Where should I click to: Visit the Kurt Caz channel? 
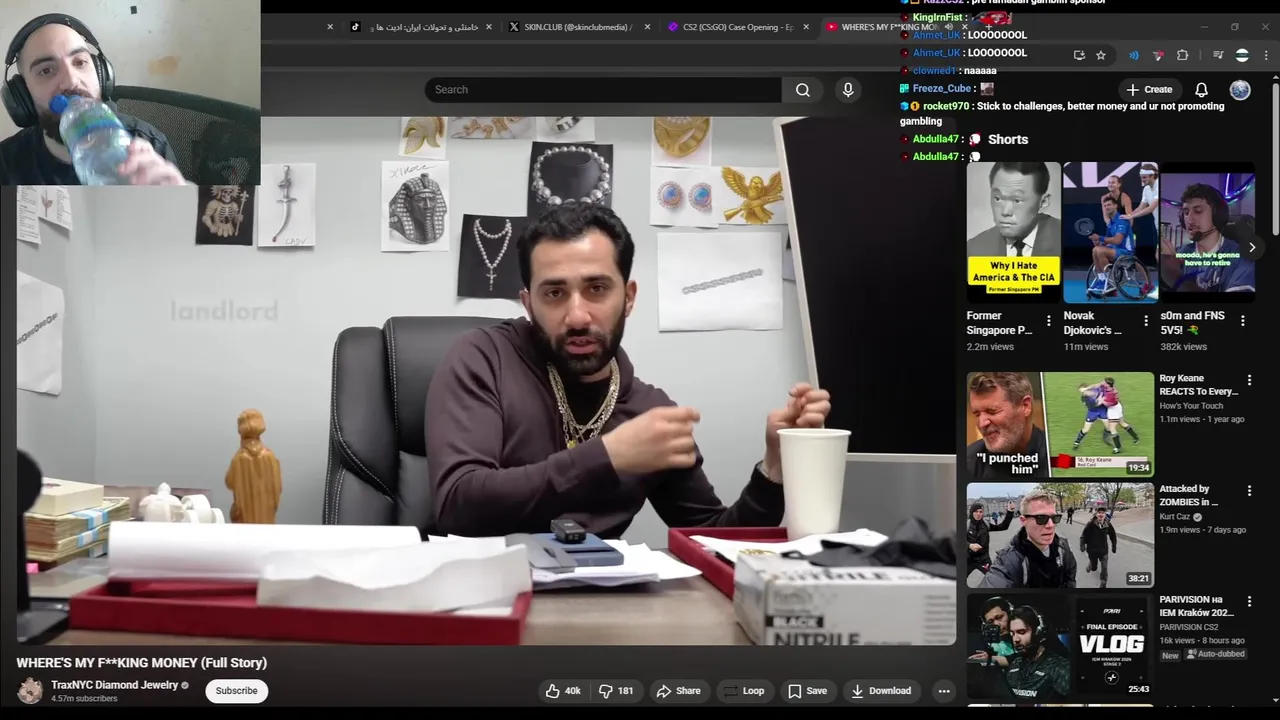(1175, 517)
